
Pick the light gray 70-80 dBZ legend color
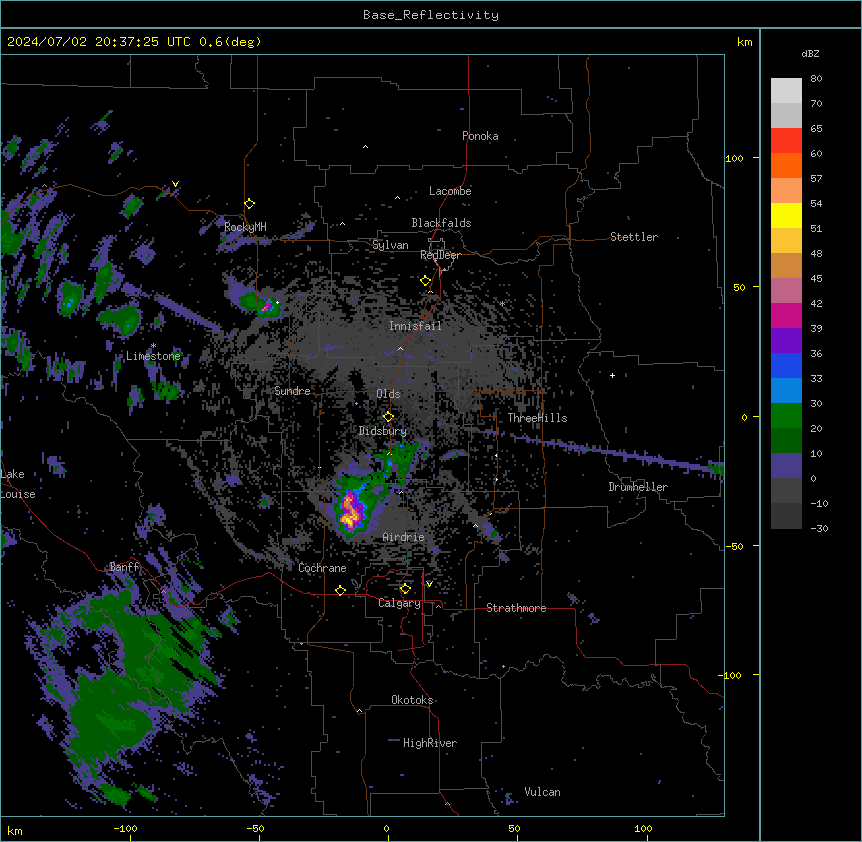click(x=786, y=91)
